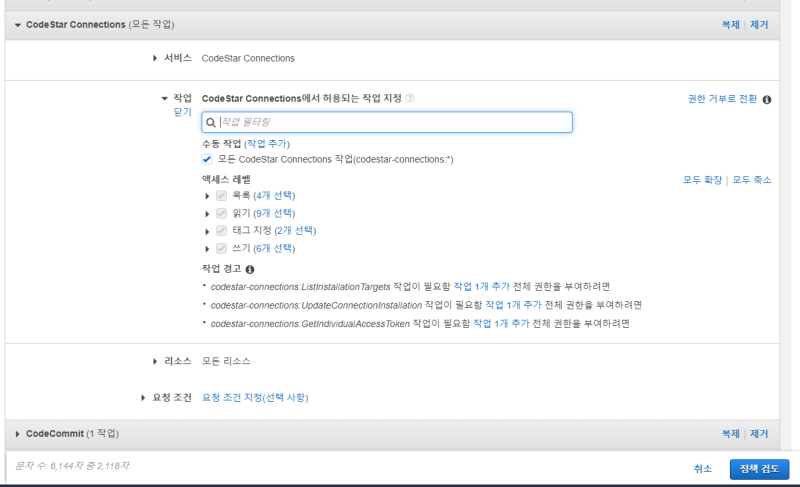Click 복제 for CodeStar Connections

pyautogui.click(x=731, y=24)
